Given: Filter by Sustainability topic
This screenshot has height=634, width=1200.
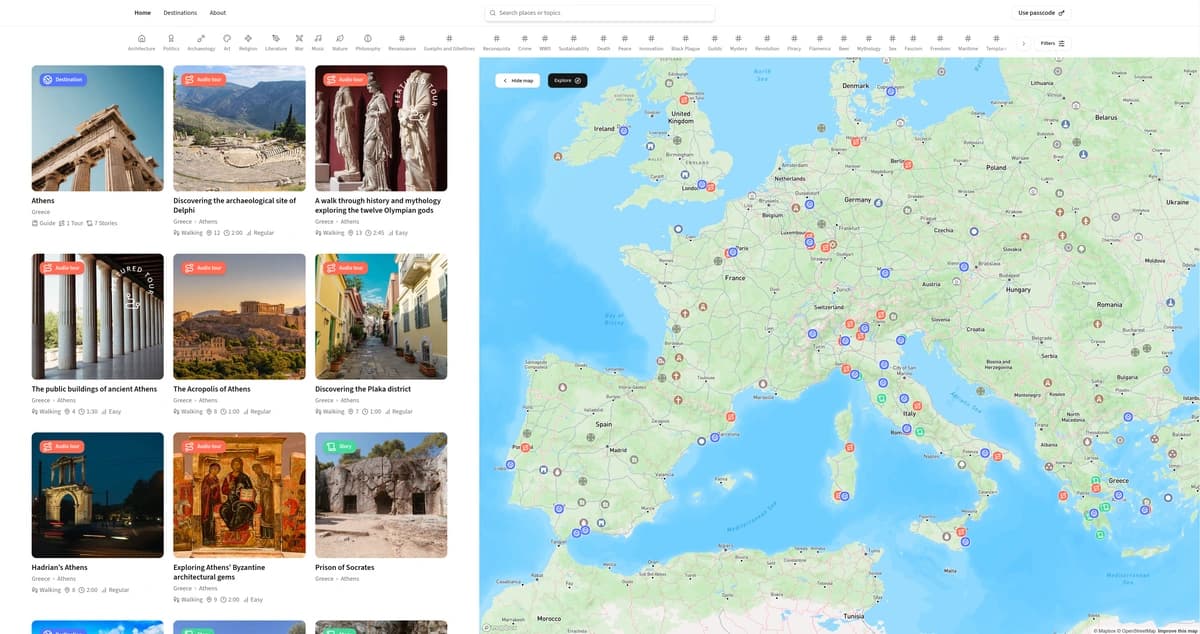Looking at the screenshot, I should [574, 42].
